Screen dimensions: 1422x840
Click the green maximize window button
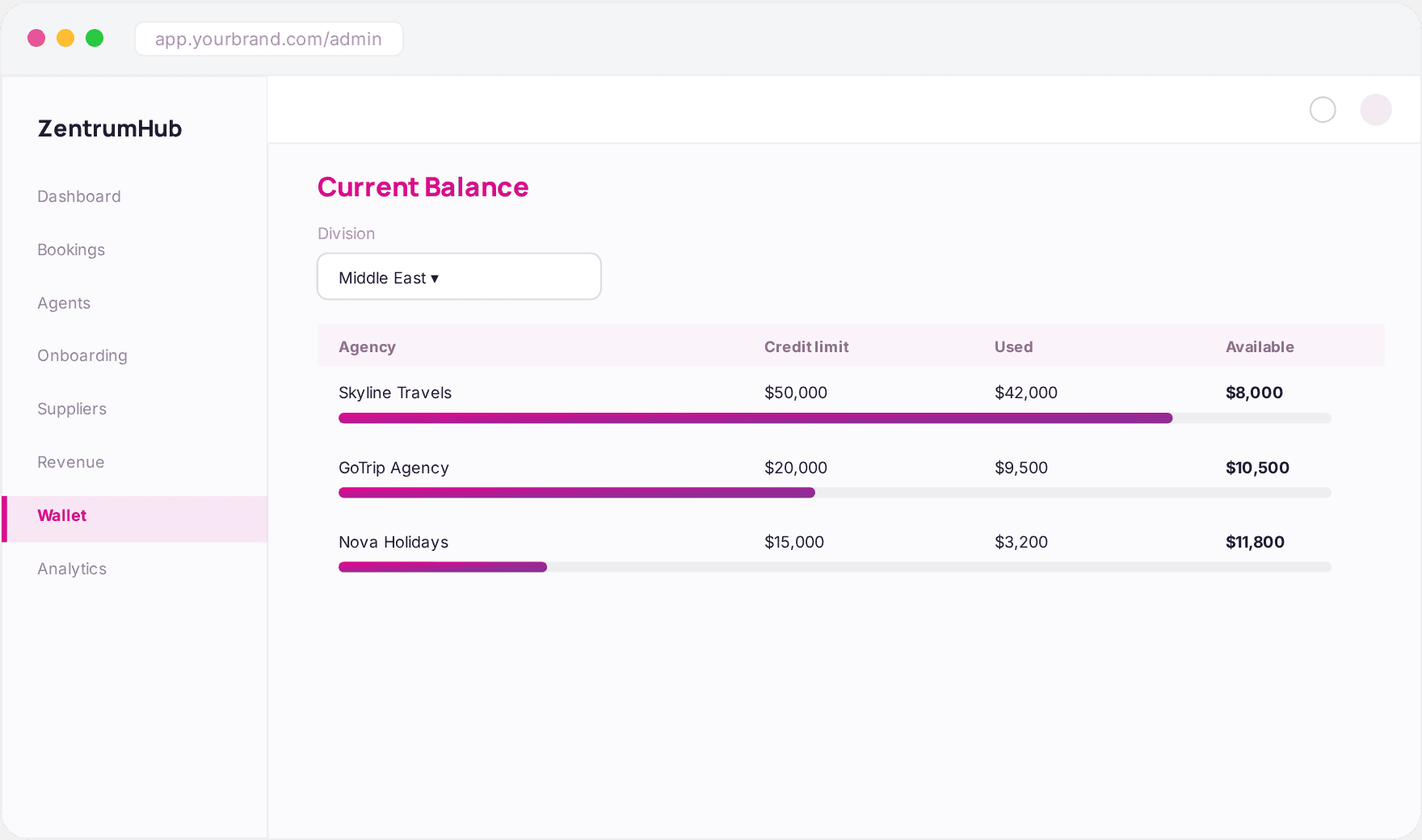click(95, 38)
